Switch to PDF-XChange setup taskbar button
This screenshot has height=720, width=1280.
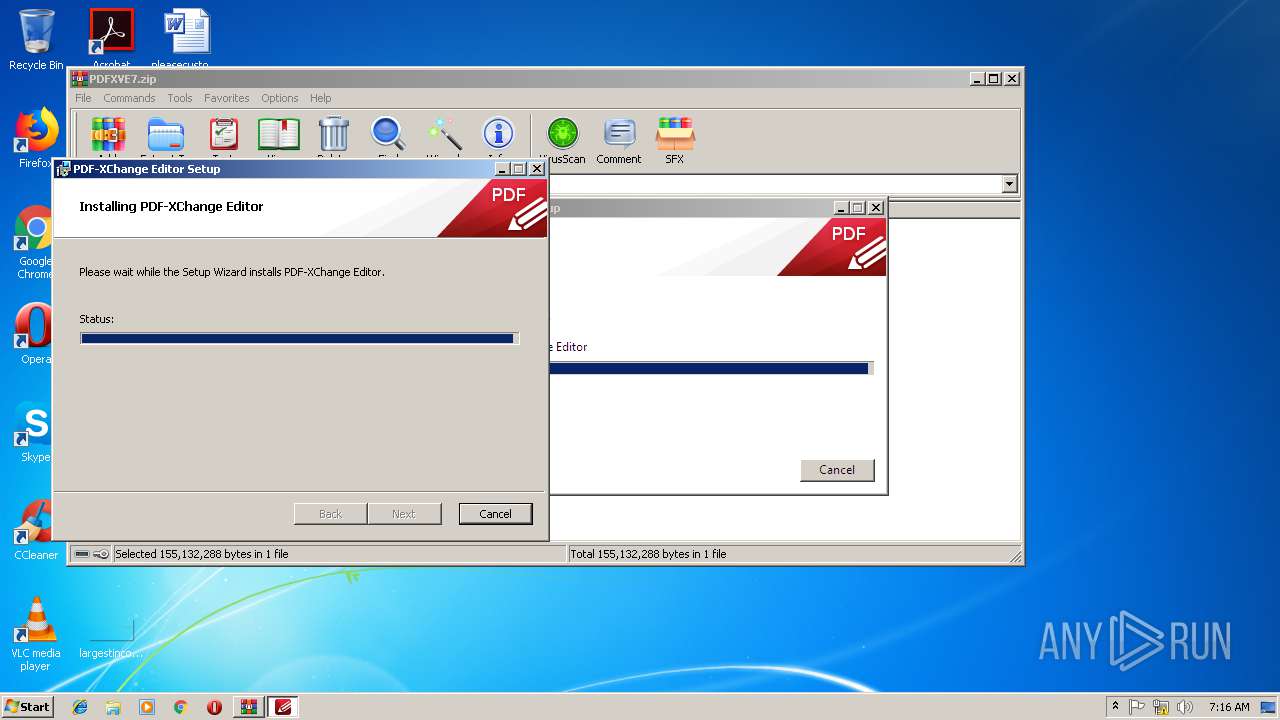(283, 707)
